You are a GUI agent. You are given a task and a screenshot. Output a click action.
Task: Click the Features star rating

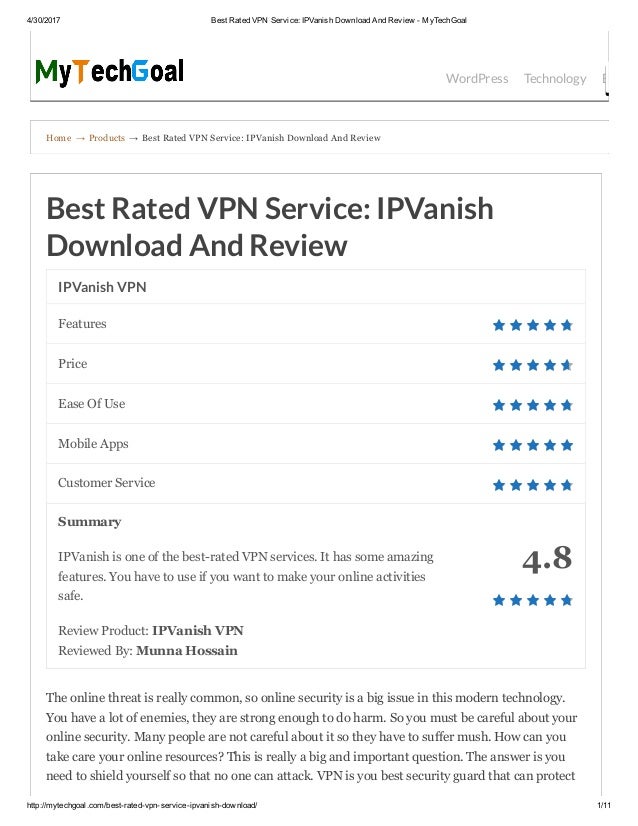(x=533, y=325)
